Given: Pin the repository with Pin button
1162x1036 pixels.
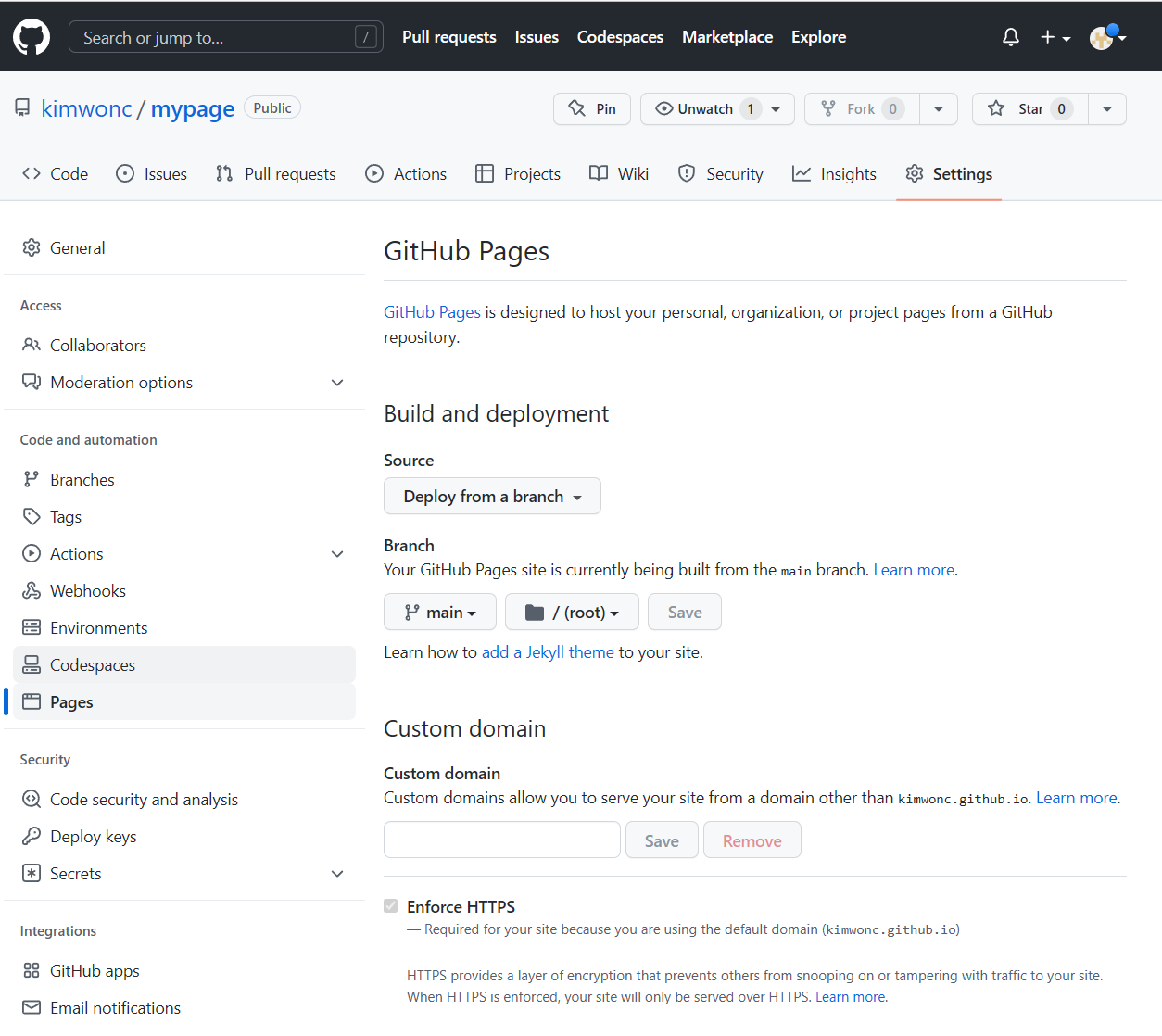Looking at the screenshot, I should point(592,108).
